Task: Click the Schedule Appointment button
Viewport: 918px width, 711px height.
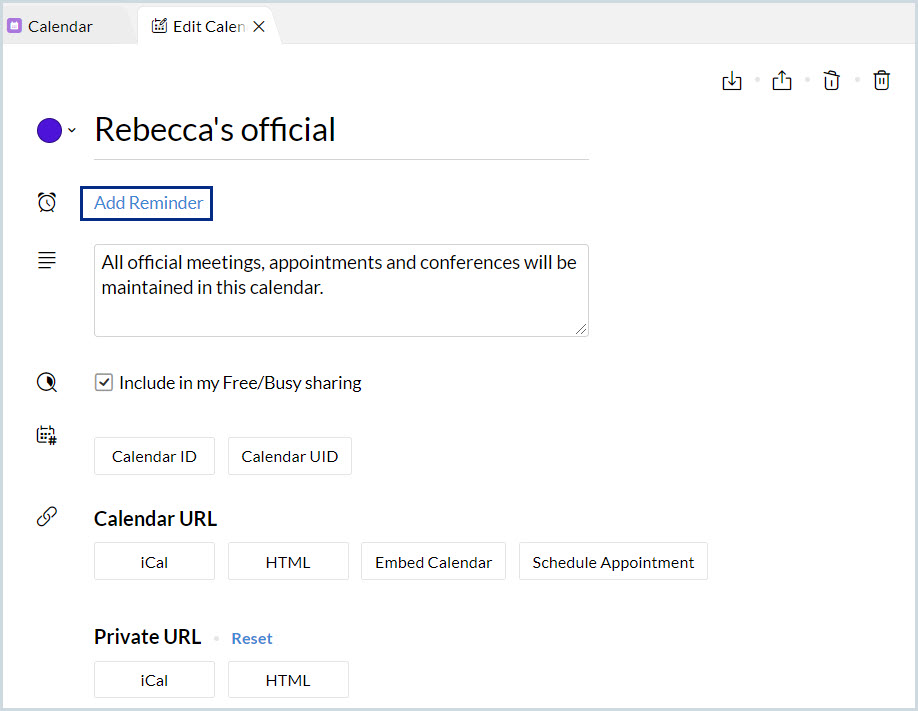Action: 613,563
